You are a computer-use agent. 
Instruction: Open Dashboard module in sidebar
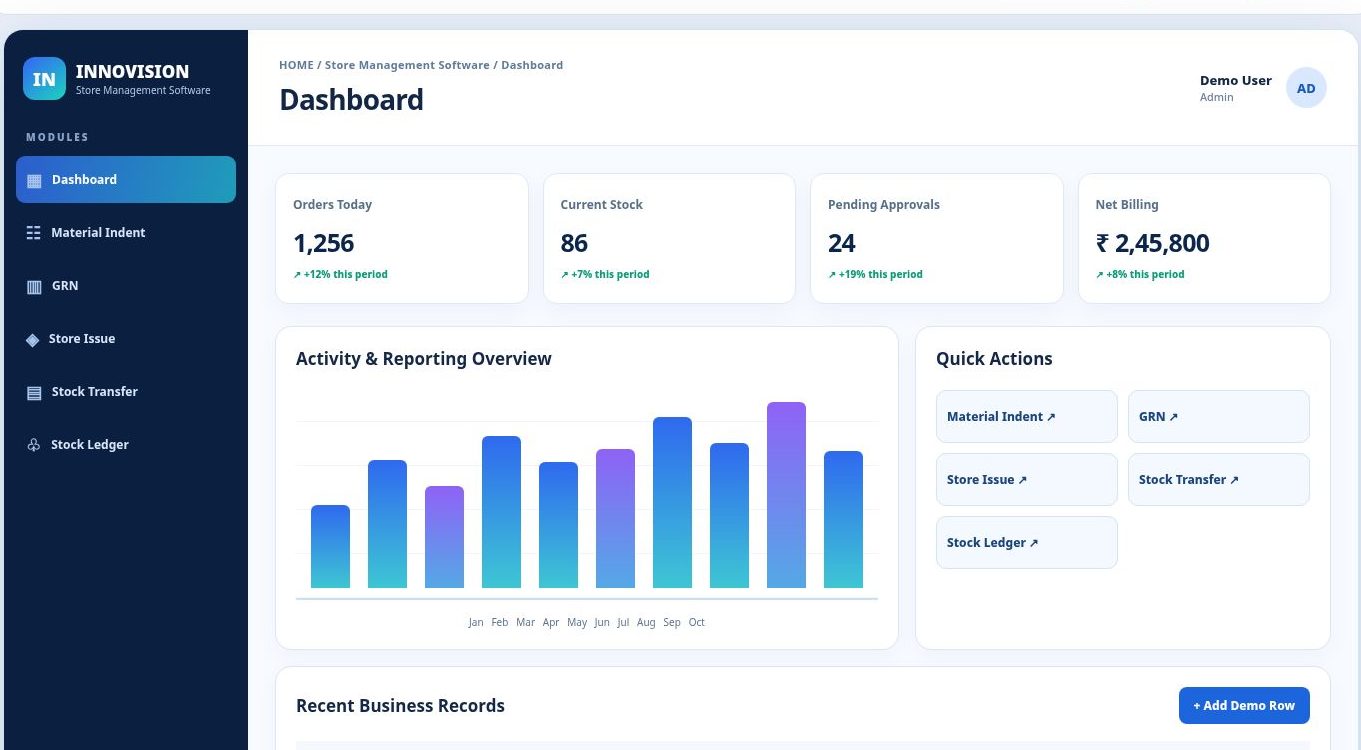126,179
